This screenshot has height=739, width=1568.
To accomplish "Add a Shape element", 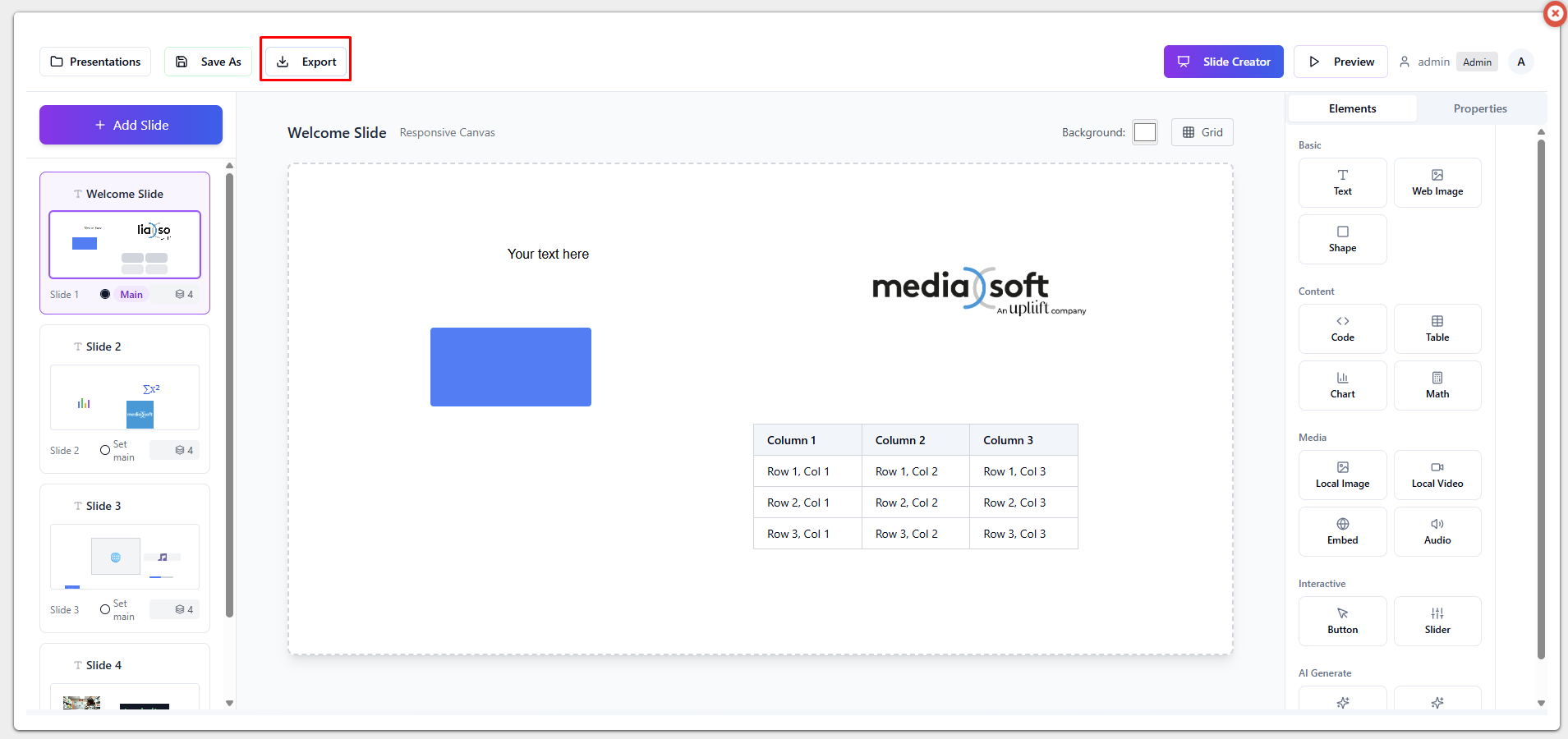I will [1342, 239].
